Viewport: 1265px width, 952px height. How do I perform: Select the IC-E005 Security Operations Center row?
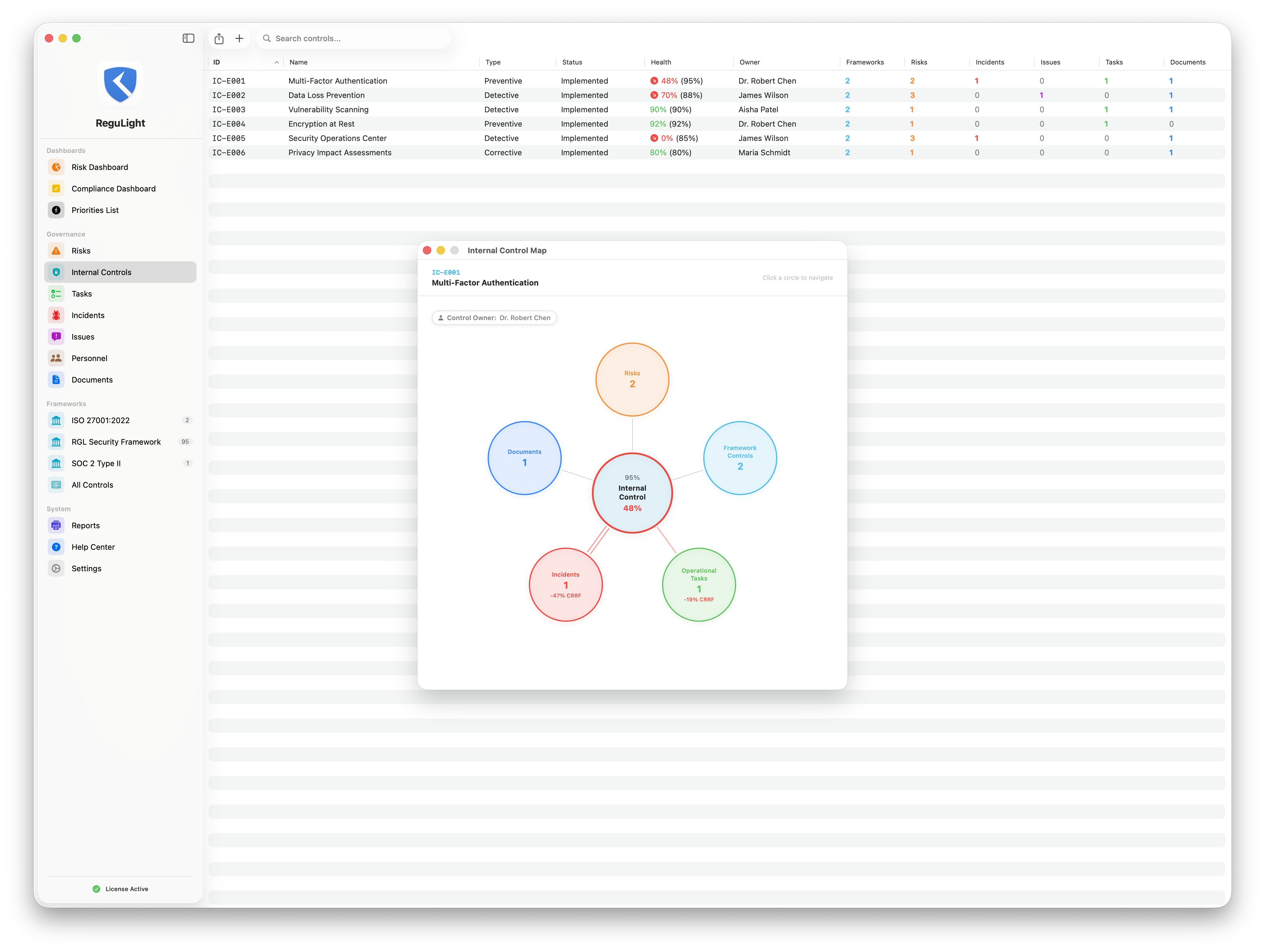point(337,138)
